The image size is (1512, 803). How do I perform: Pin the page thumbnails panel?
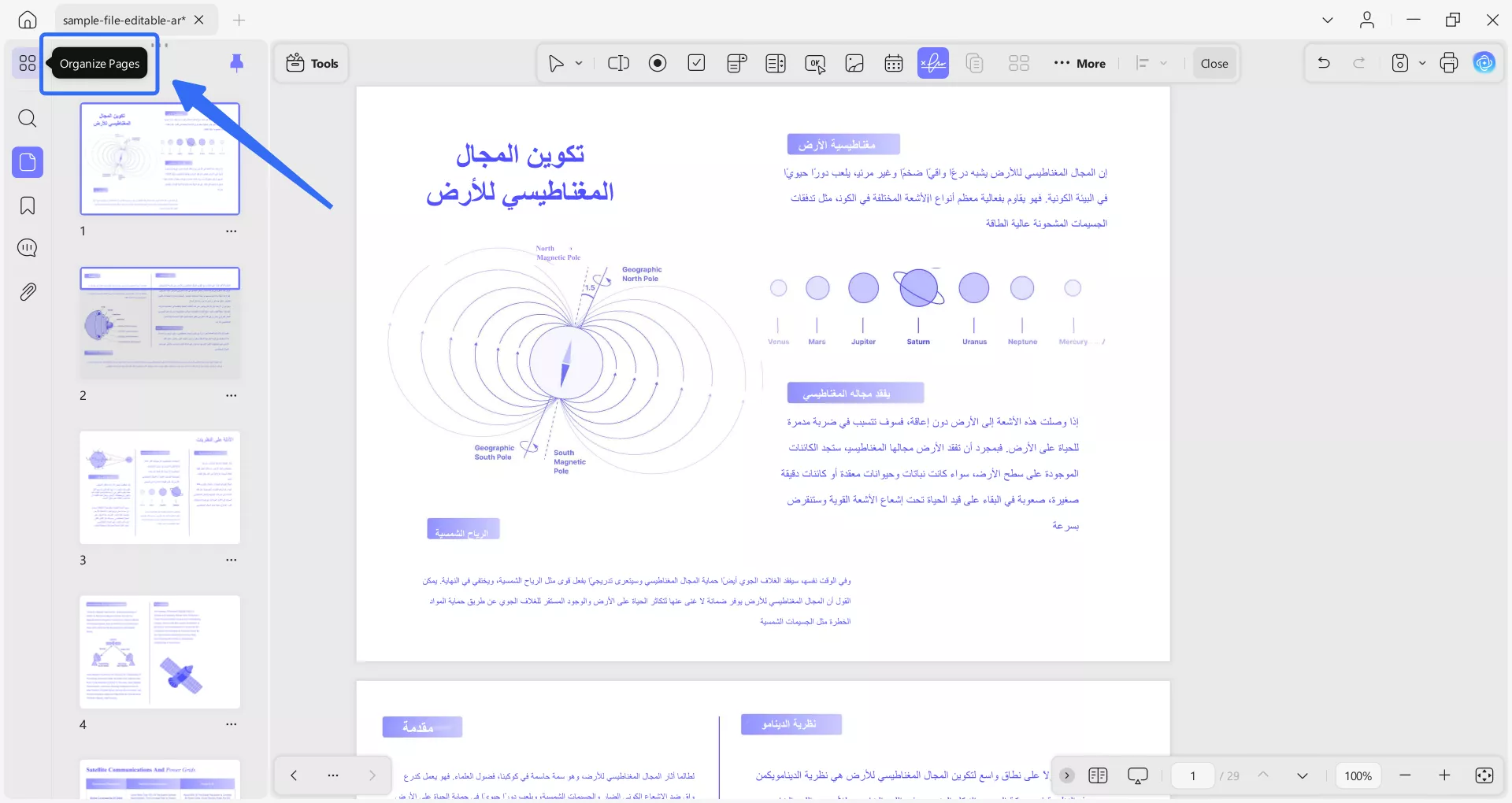[x=238, y=63]
